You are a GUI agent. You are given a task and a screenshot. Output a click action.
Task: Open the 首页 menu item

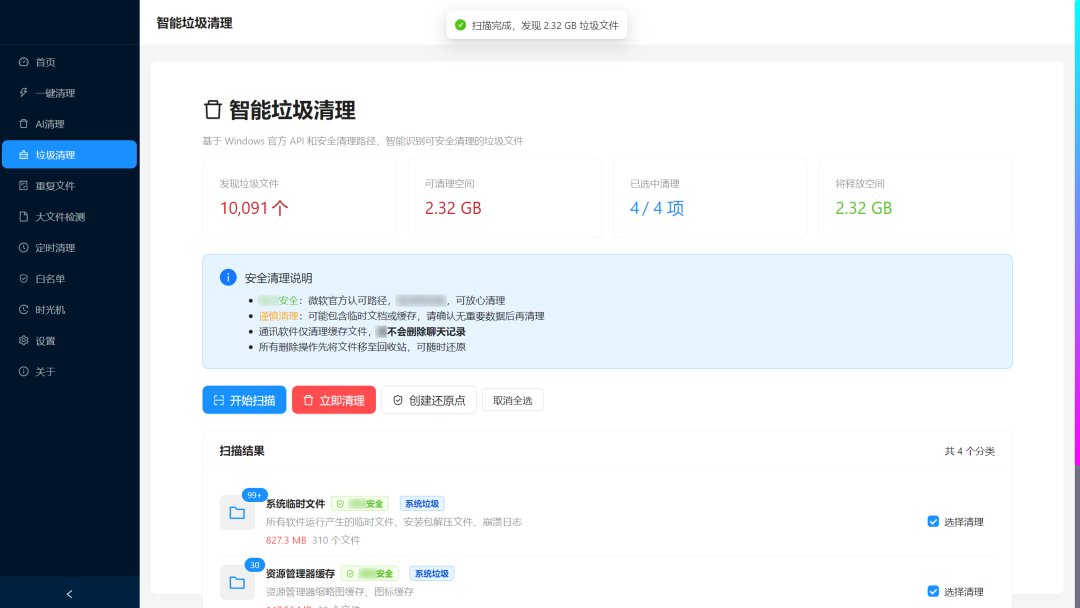pos(70,62)
